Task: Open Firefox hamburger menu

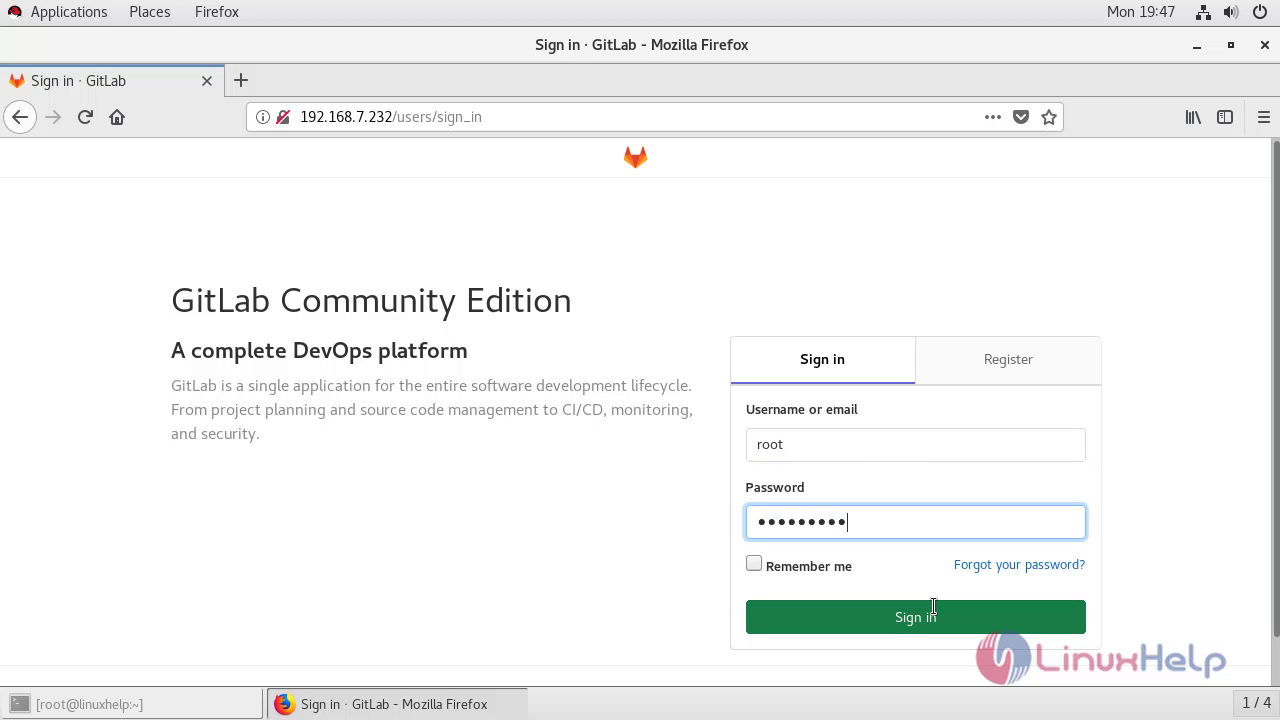Action: point(1263,117)
